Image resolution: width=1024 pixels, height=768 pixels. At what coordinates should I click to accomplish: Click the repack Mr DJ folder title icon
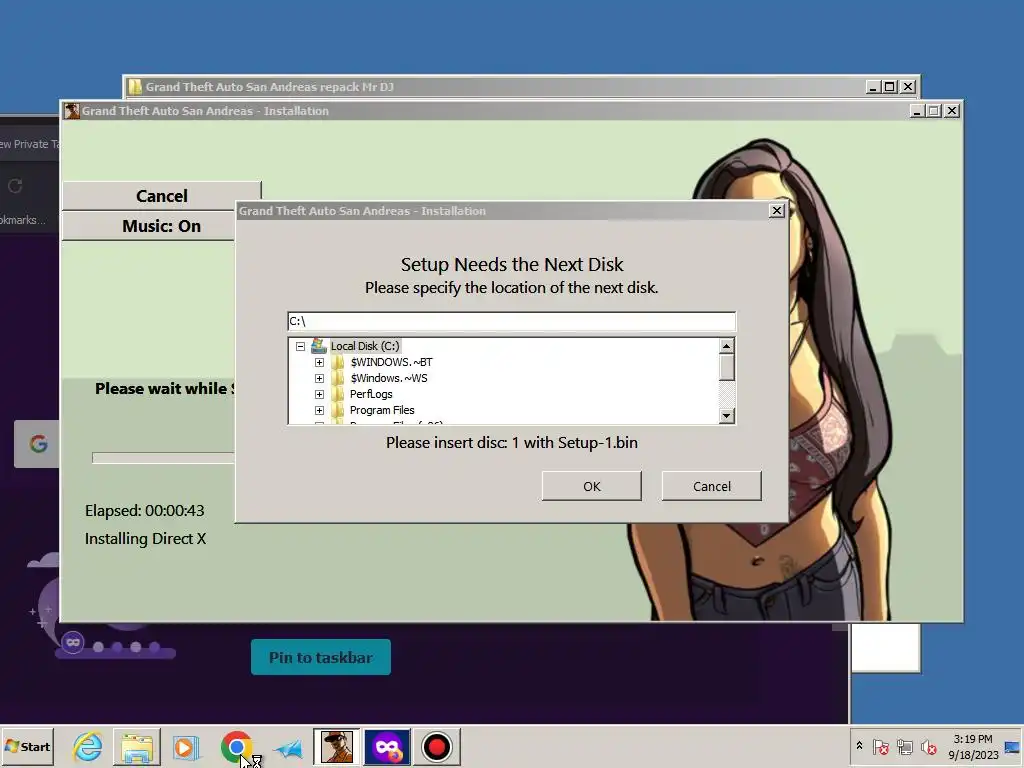tap(135, 87)
